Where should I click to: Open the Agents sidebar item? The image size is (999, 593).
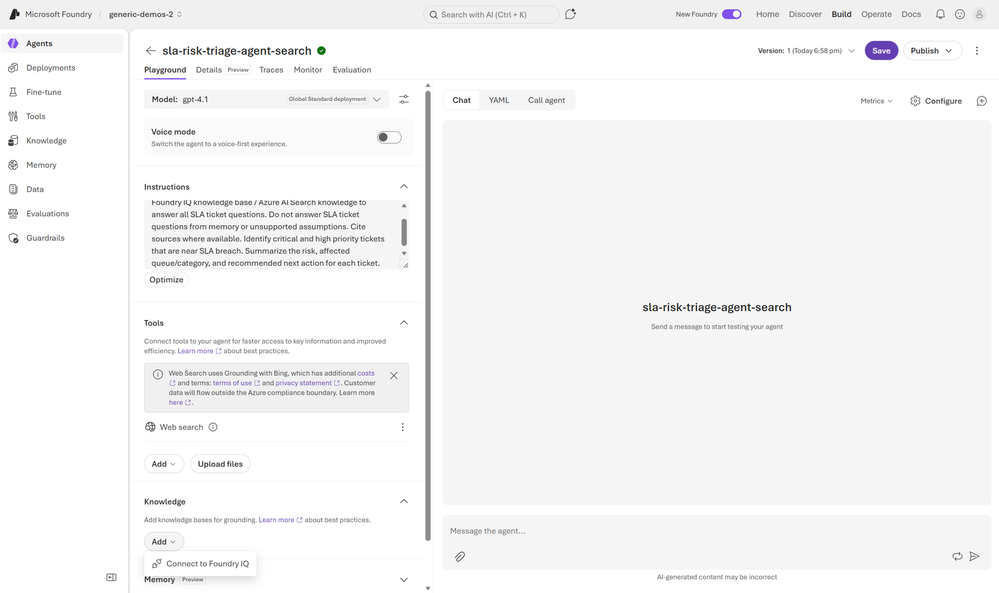[62, 43]
